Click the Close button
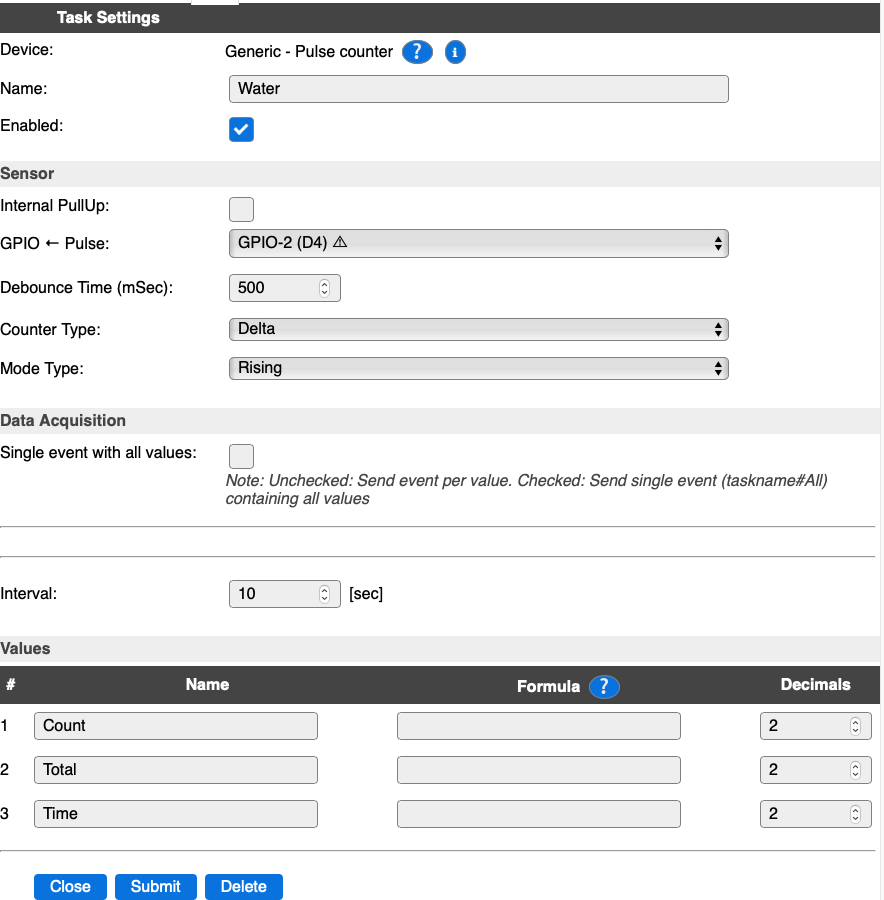 pos(70,887)
